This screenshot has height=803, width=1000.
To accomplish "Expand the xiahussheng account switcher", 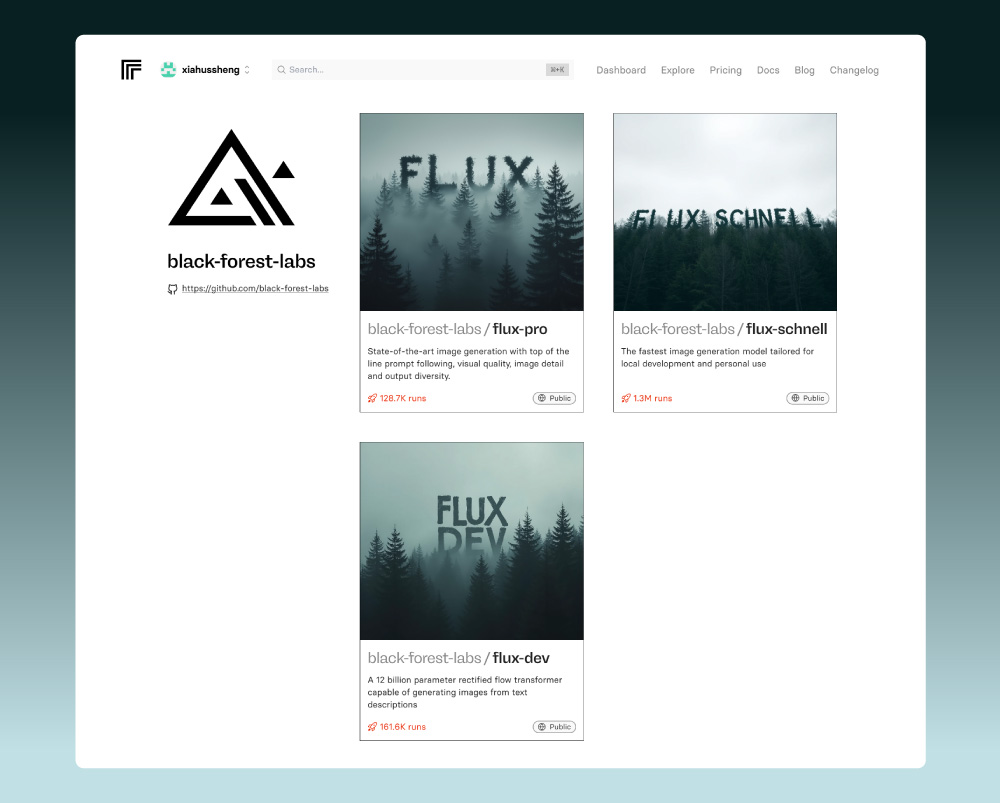I will 247,70.
